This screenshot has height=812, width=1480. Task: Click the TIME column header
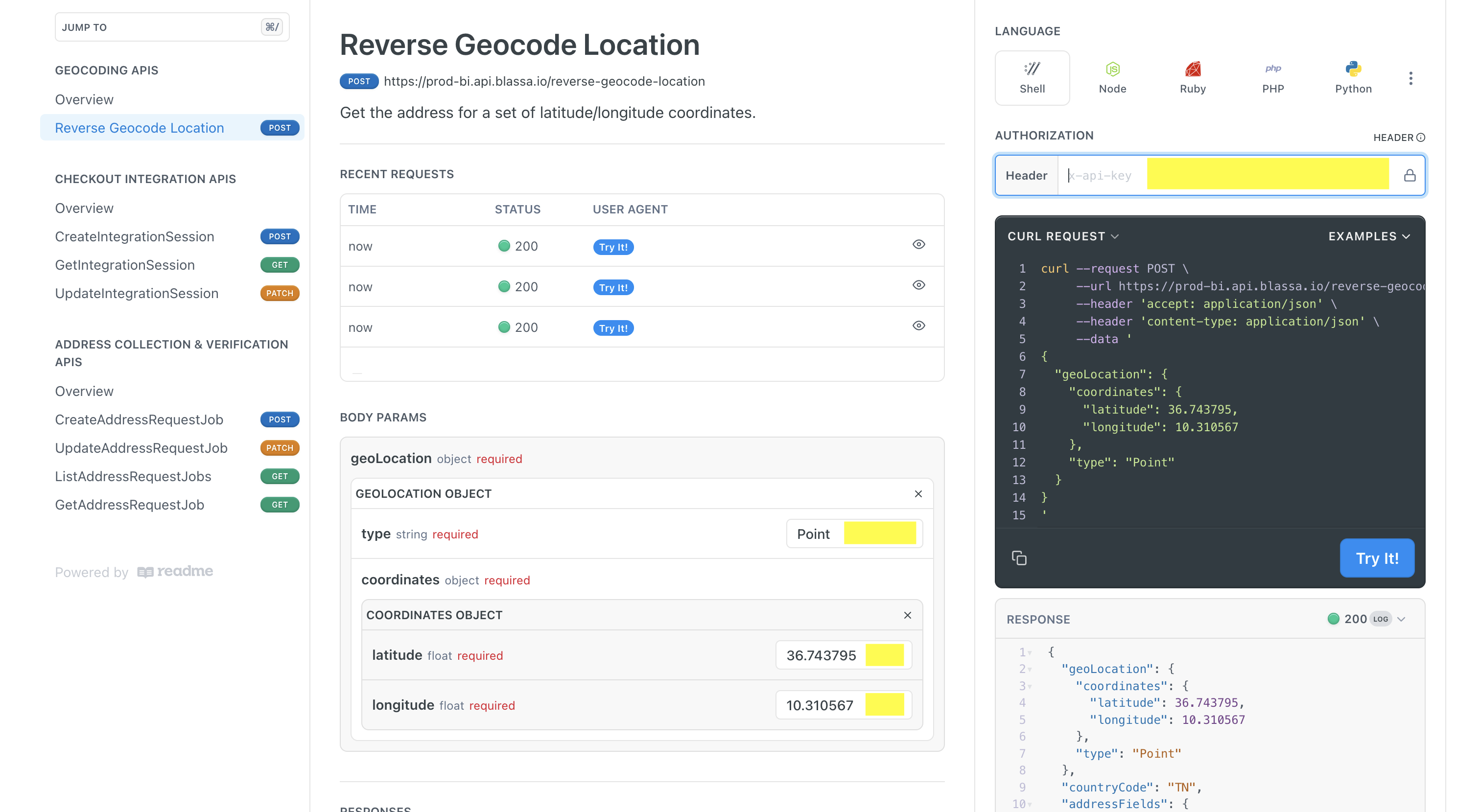click(362, 209)
